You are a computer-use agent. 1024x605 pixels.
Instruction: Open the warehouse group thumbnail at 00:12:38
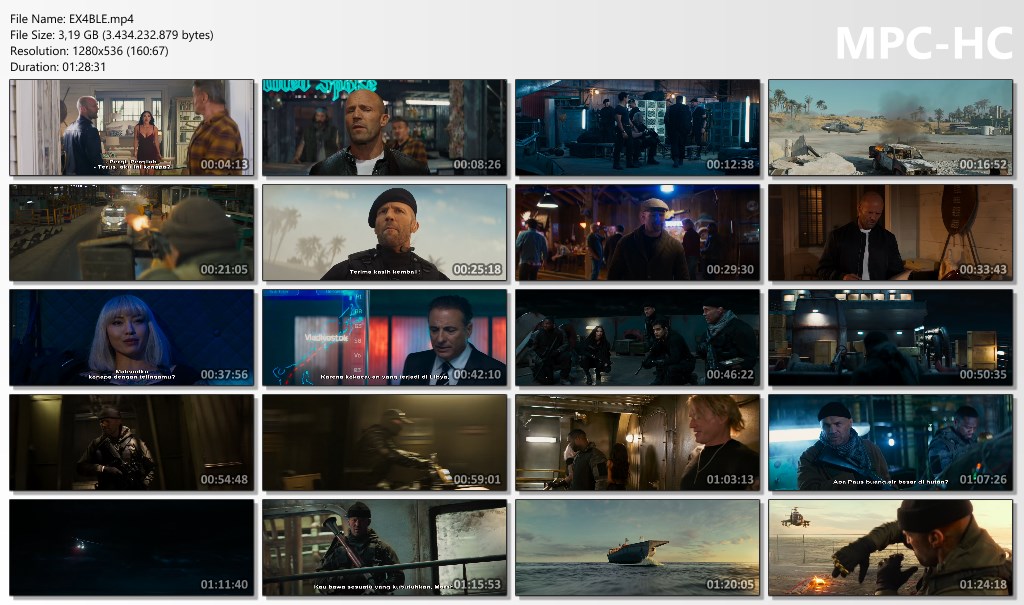coord(638,128)
